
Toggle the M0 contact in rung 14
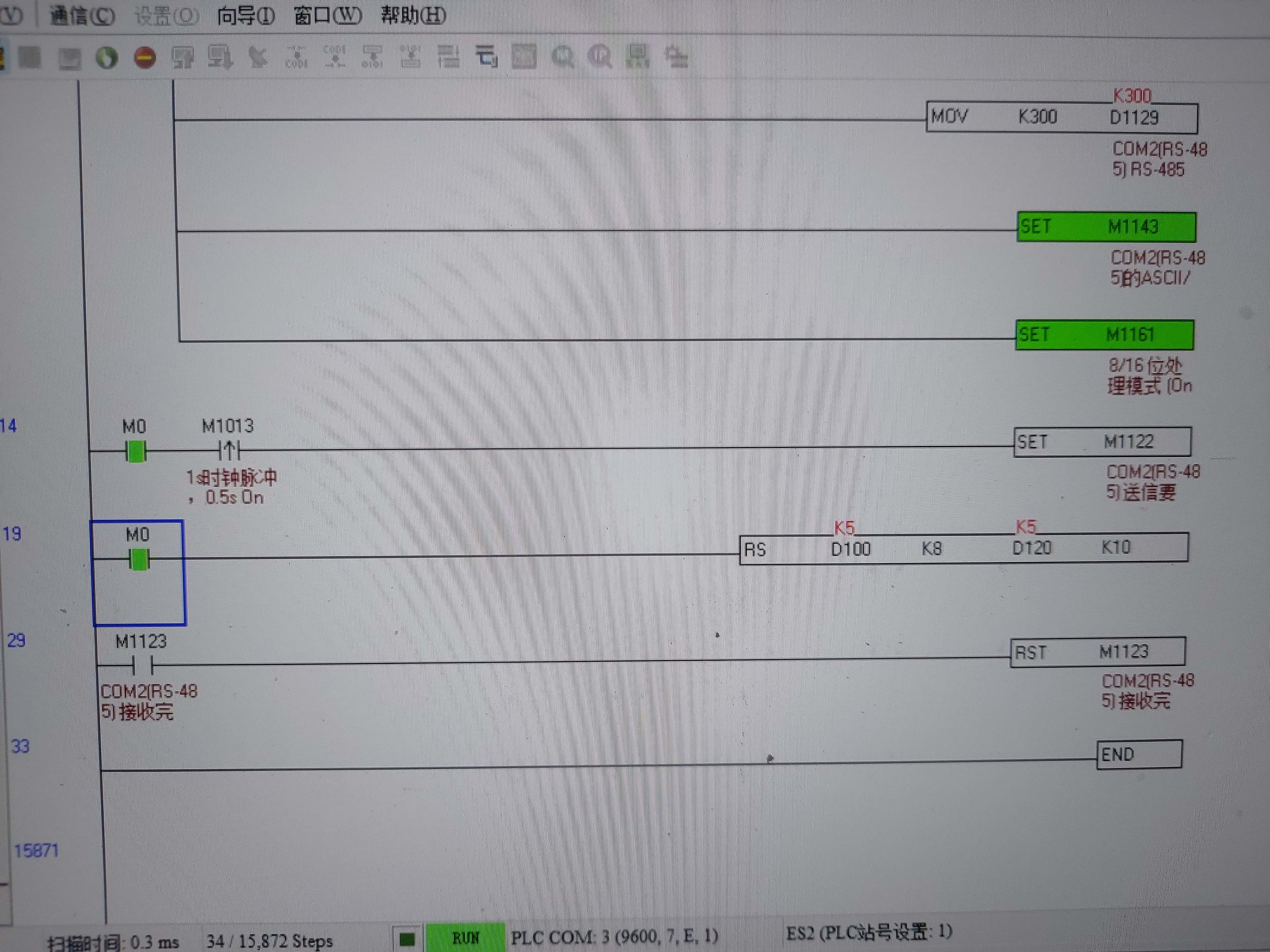pyautogui.click(x=135, y=452)
